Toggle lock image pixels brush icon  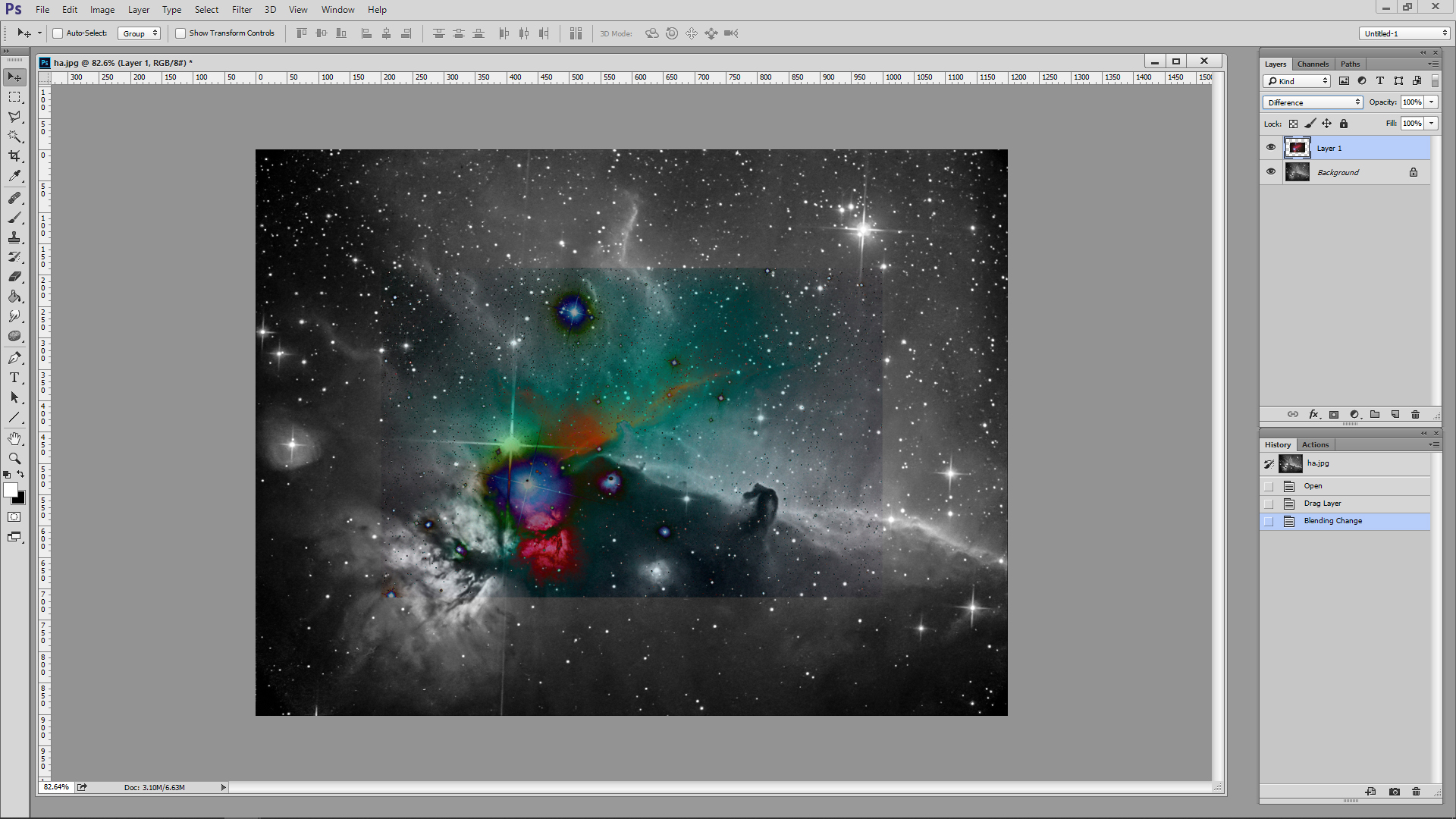1310,124
